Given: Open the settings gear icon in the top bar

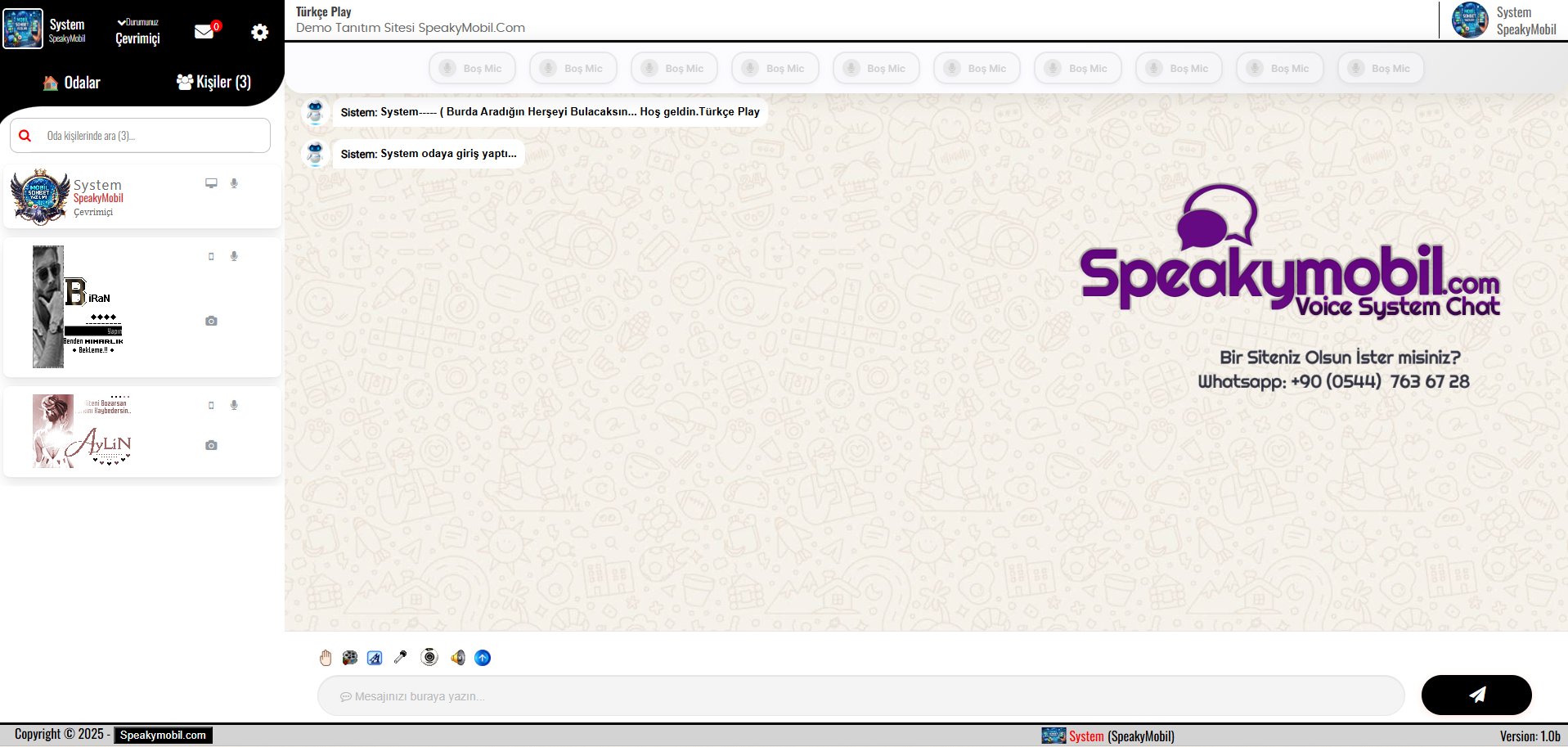Looking at the screenshot, I should (x=259, y=32).
